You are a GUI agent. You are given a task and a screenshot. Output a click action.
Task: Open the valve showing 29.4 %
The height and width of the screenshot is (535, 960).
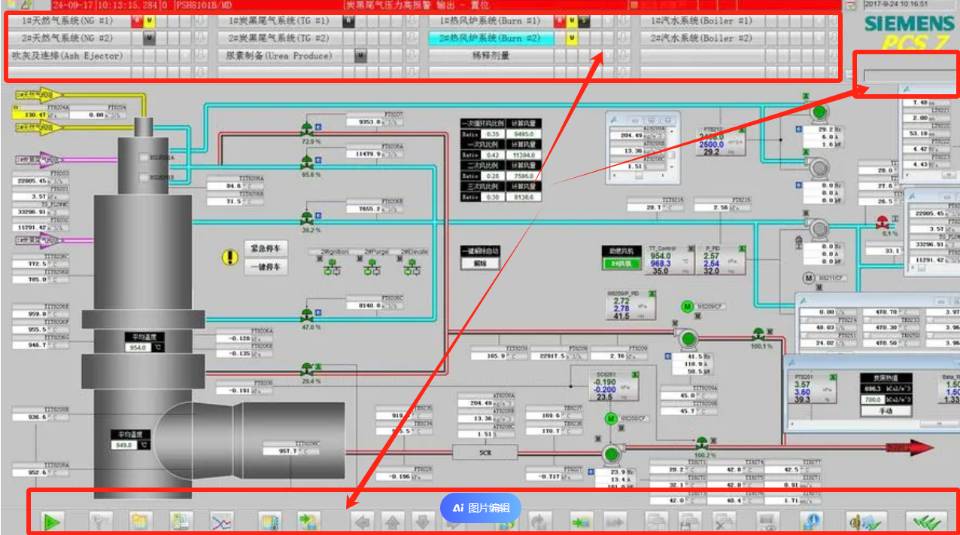(x=307, y=369)
